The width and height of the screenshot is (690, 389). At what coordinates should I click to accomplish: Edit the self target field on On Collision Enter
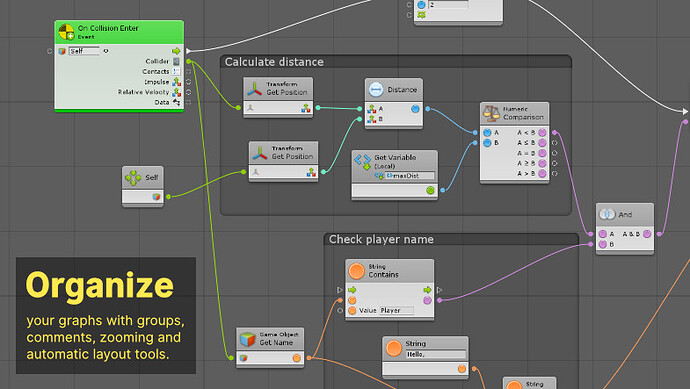pos(84,51)
